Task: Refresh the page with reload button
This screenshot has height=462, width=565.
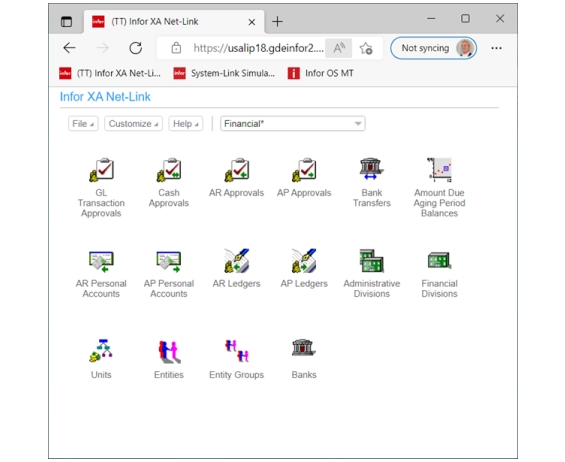Action: click(135, 48)
